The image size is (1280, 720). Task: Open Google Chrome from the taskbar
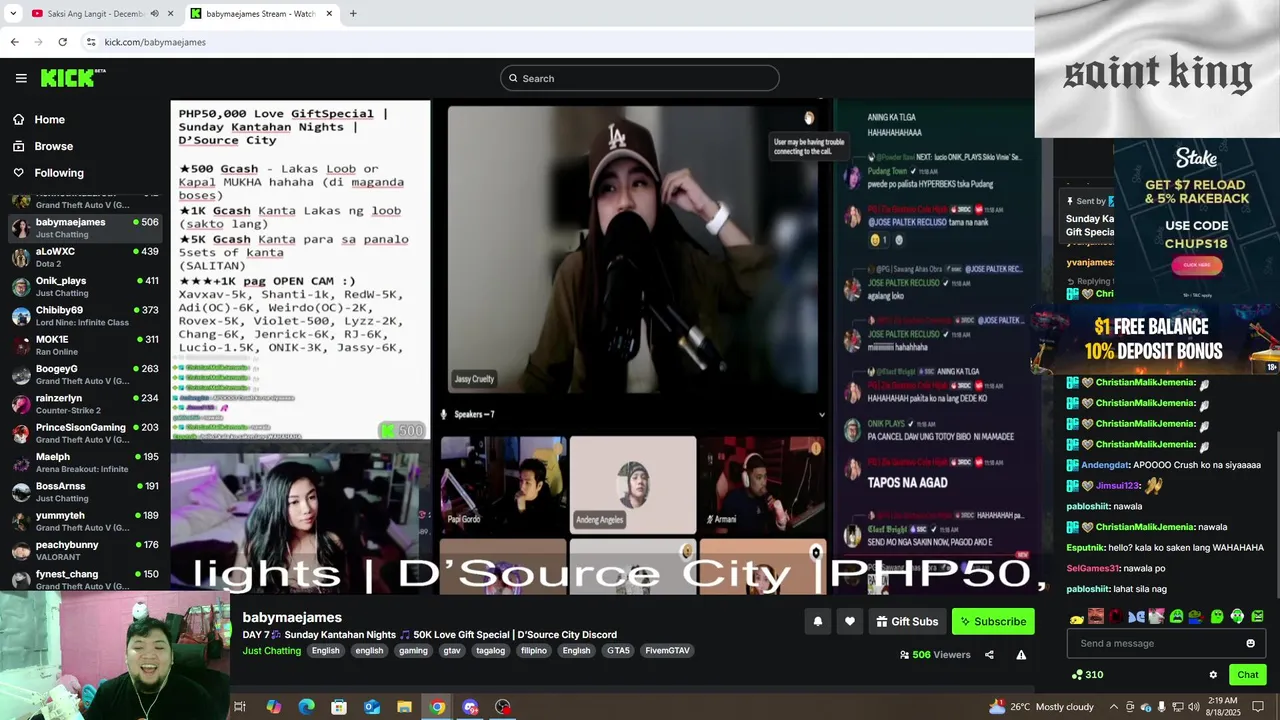click(x=437, y=707)
